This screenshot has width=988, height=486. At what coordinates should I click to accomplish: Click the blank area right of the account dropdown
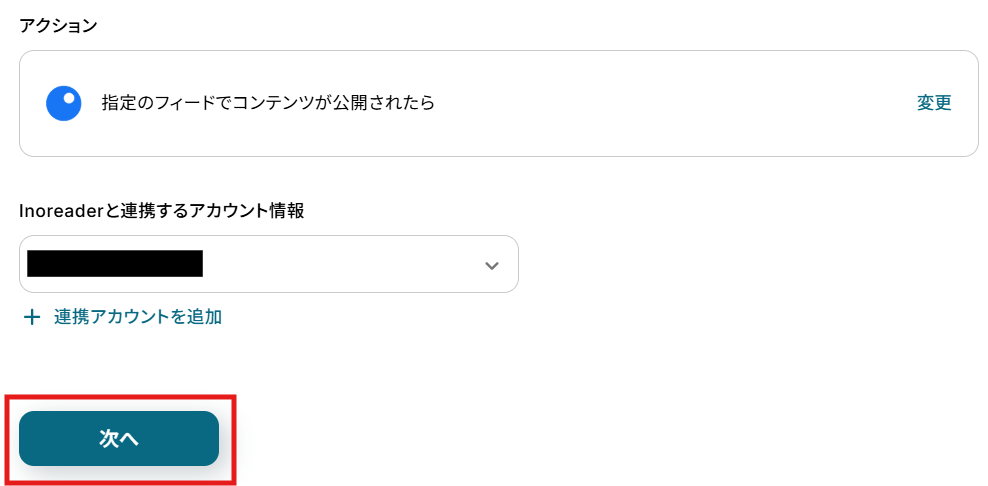pos(740,264)
